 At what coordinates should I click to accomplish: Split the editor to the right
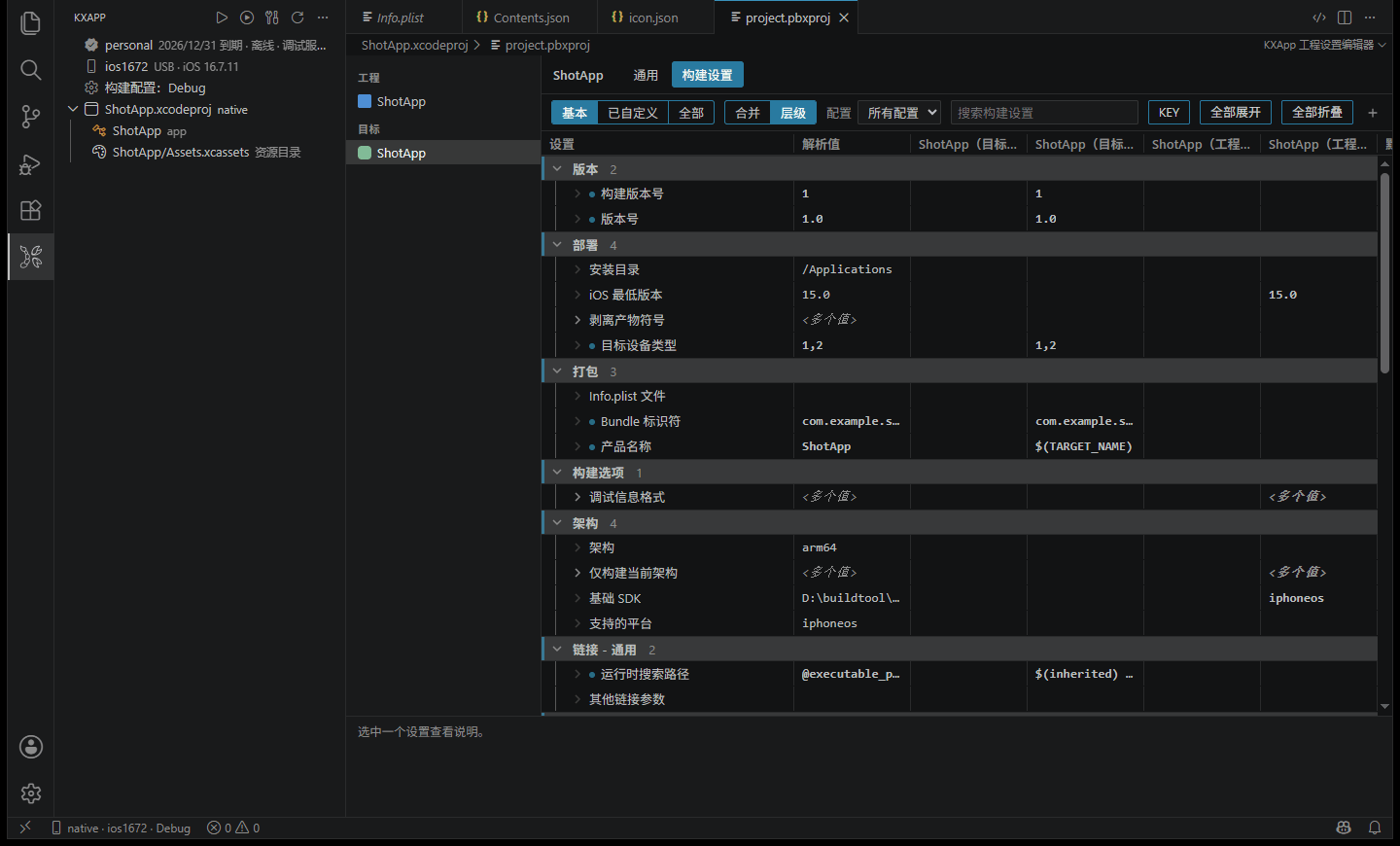[x=1345, y=18]
